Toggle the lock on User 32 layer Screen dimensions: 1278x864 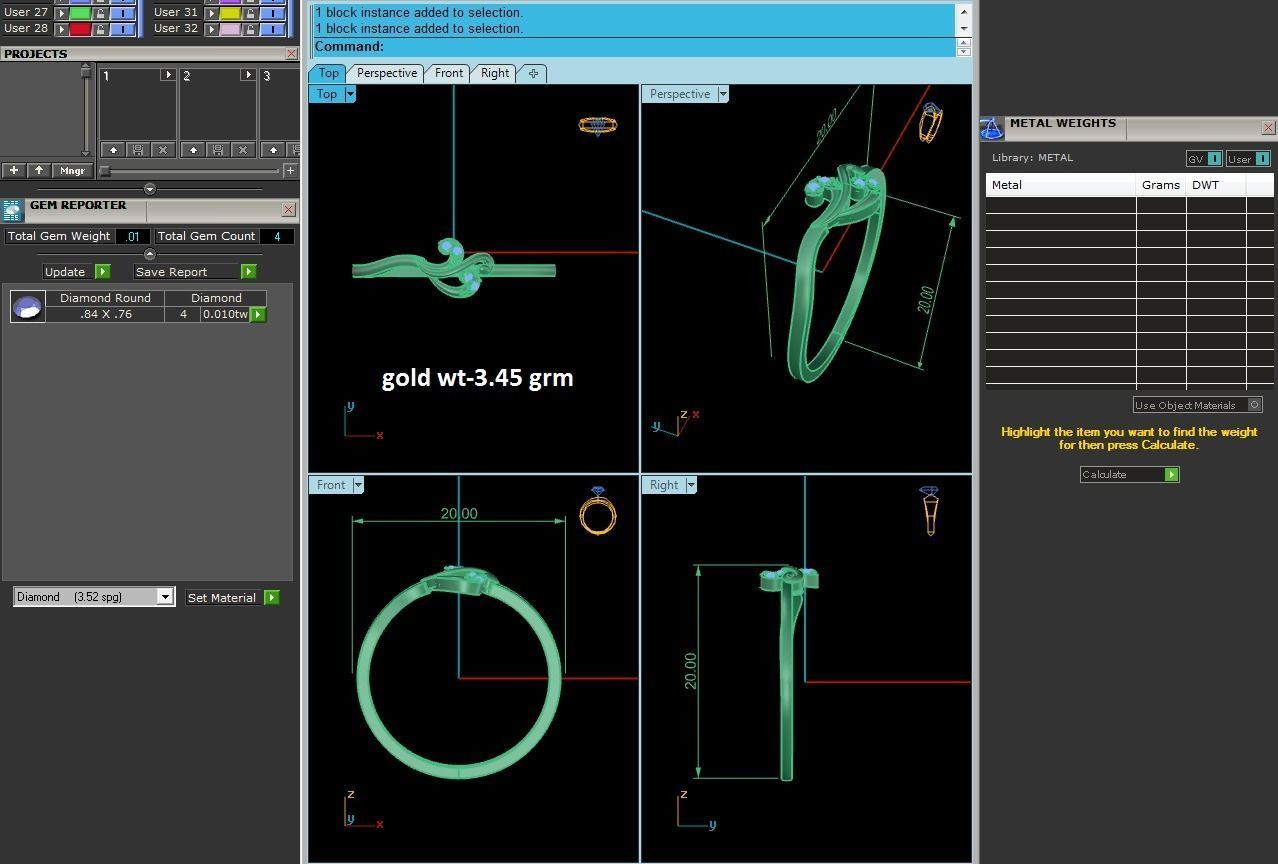[250, 29]
